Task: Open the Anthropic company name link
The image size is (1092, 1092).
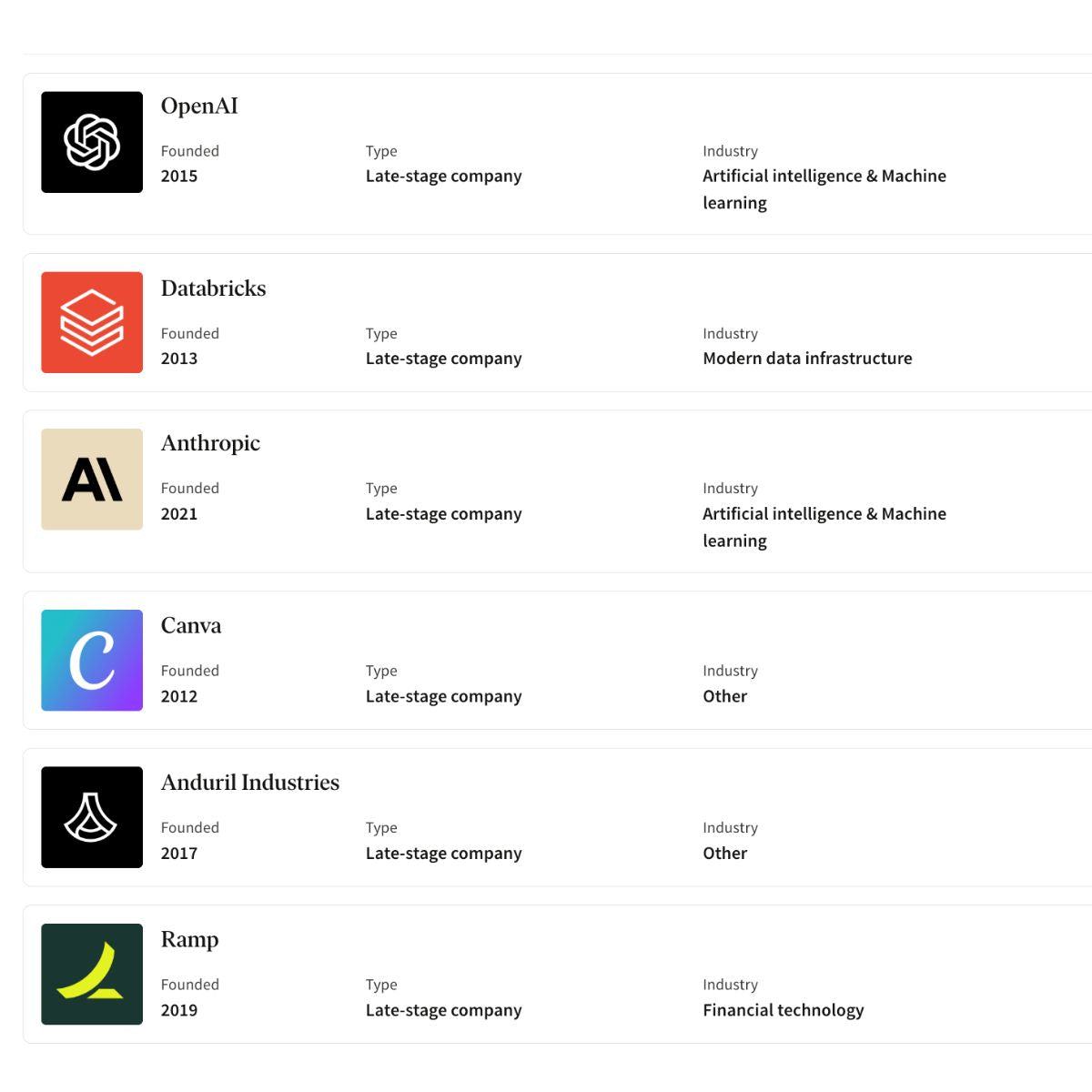Action: 210,443
